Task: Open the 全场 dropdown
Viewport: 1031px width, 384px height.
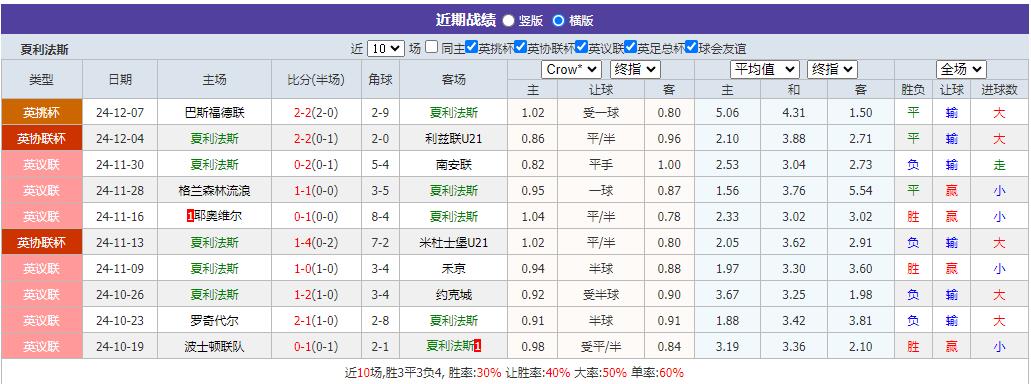Action: [961, 69]
